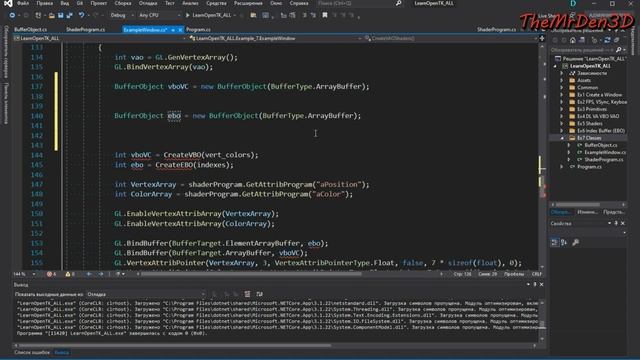Click the LearnOpenTK_ALL startup project button label
The image size is (640, 360).
211,16
